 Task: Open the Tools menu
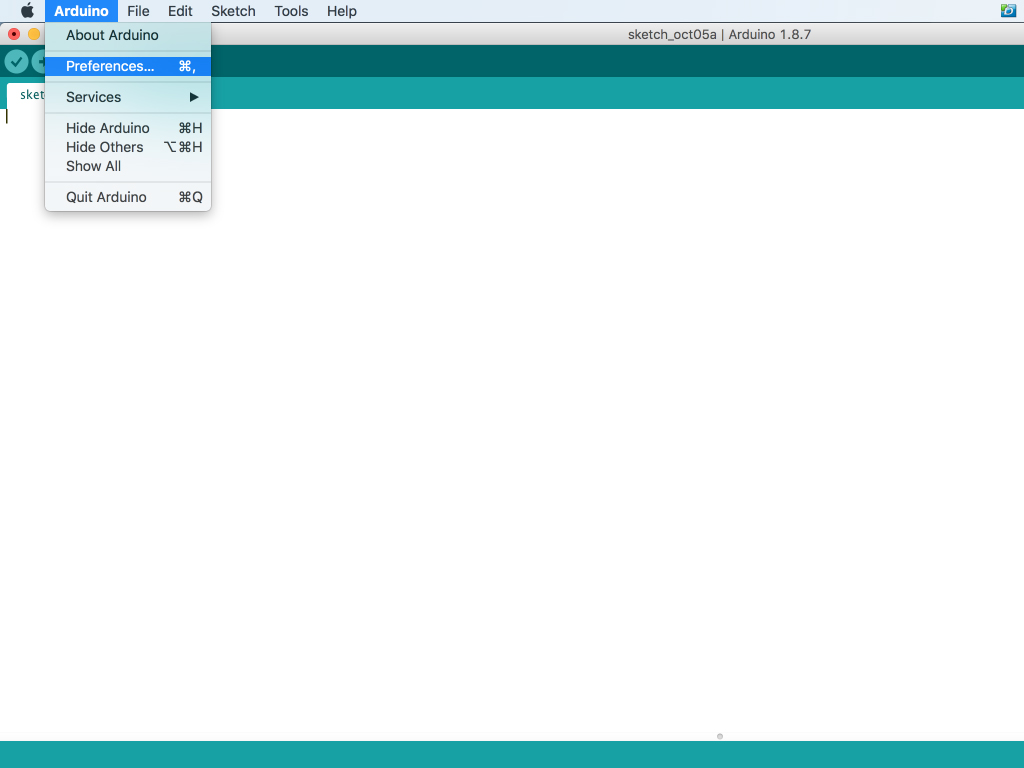pos(291,11)
